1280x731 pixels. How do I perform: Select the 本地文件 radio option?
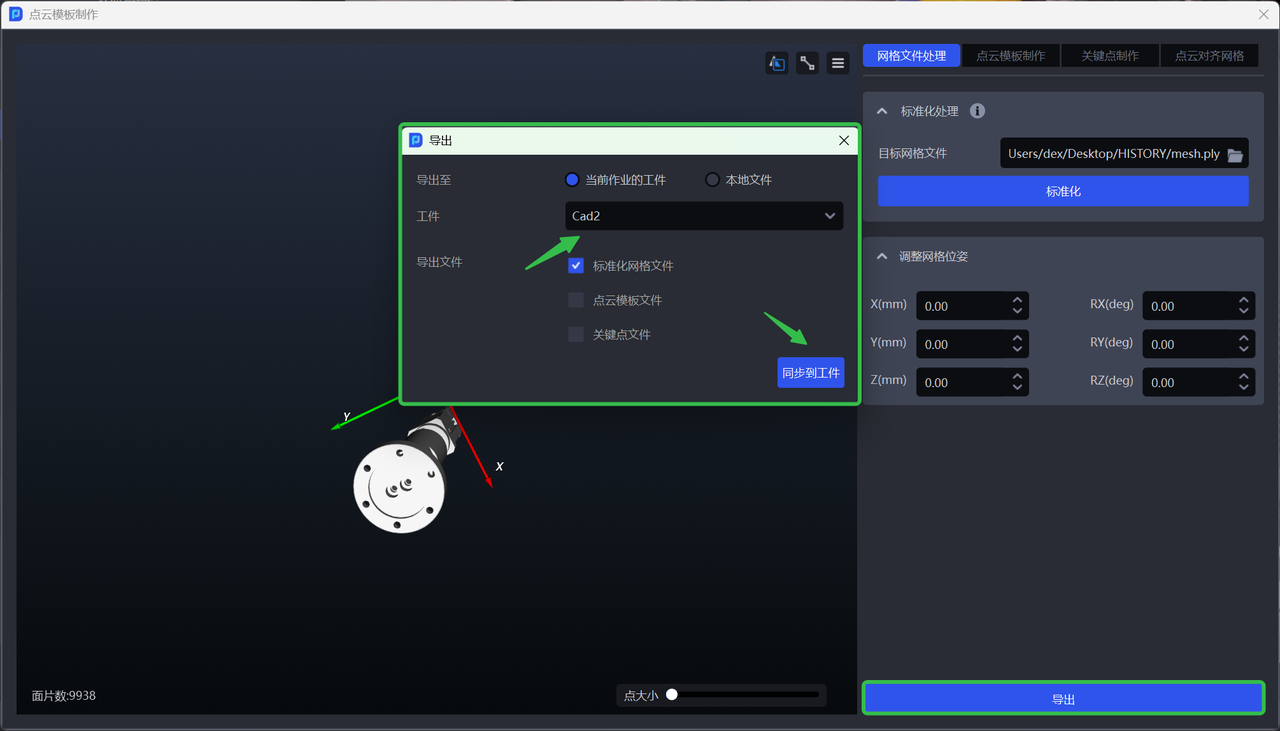[x=712, y=180]
